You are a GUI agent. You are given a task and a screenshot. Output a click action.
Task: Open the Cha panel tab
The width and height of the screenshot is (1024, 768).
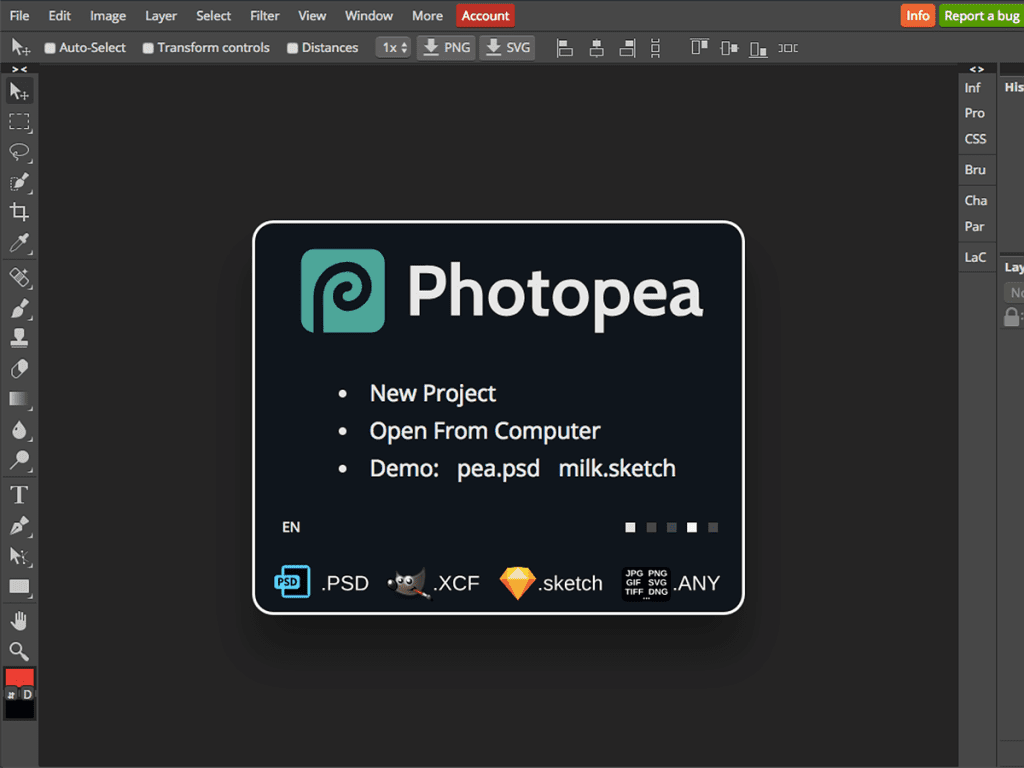pos(976,200)
